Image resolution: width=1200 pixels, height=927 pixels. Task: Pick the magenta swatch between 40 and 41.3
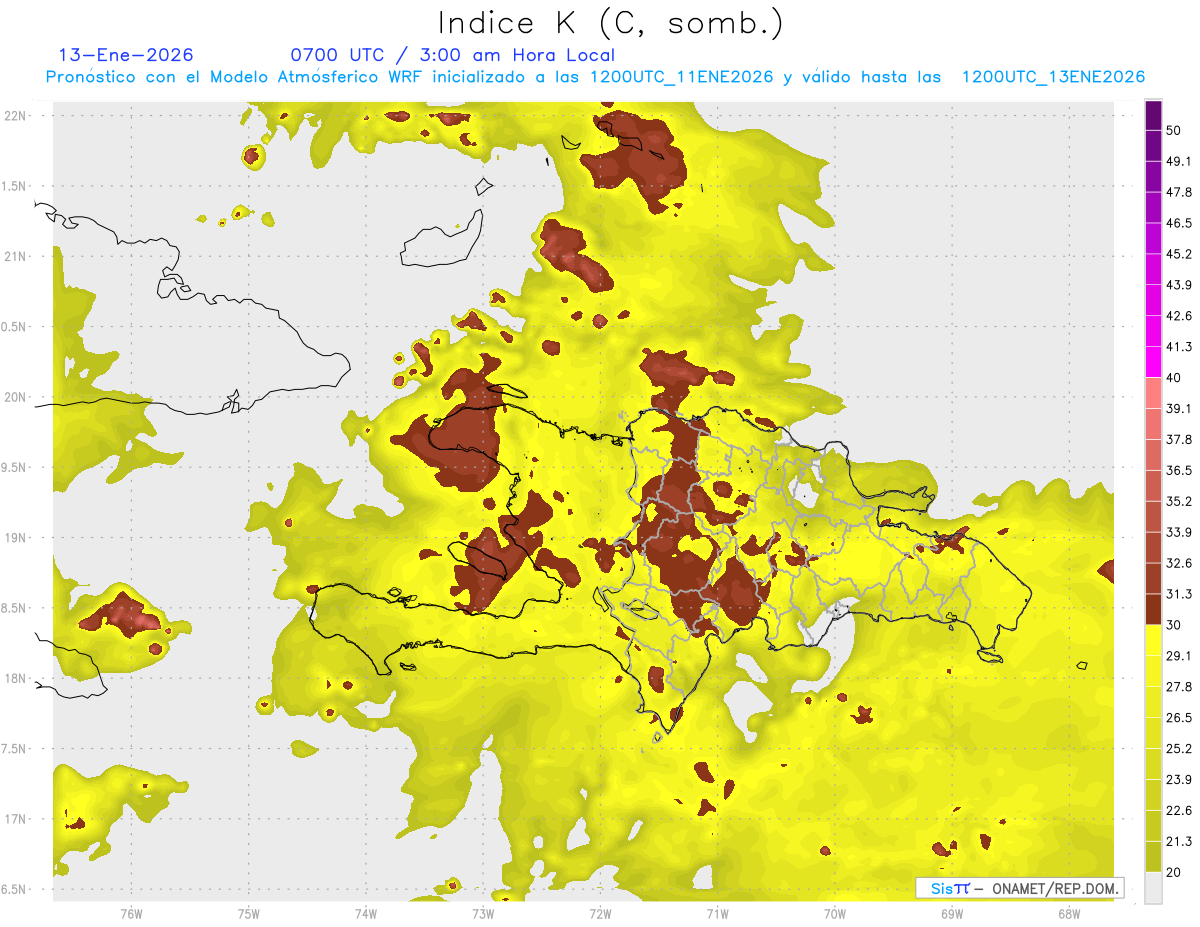[x=1153, y=362]
